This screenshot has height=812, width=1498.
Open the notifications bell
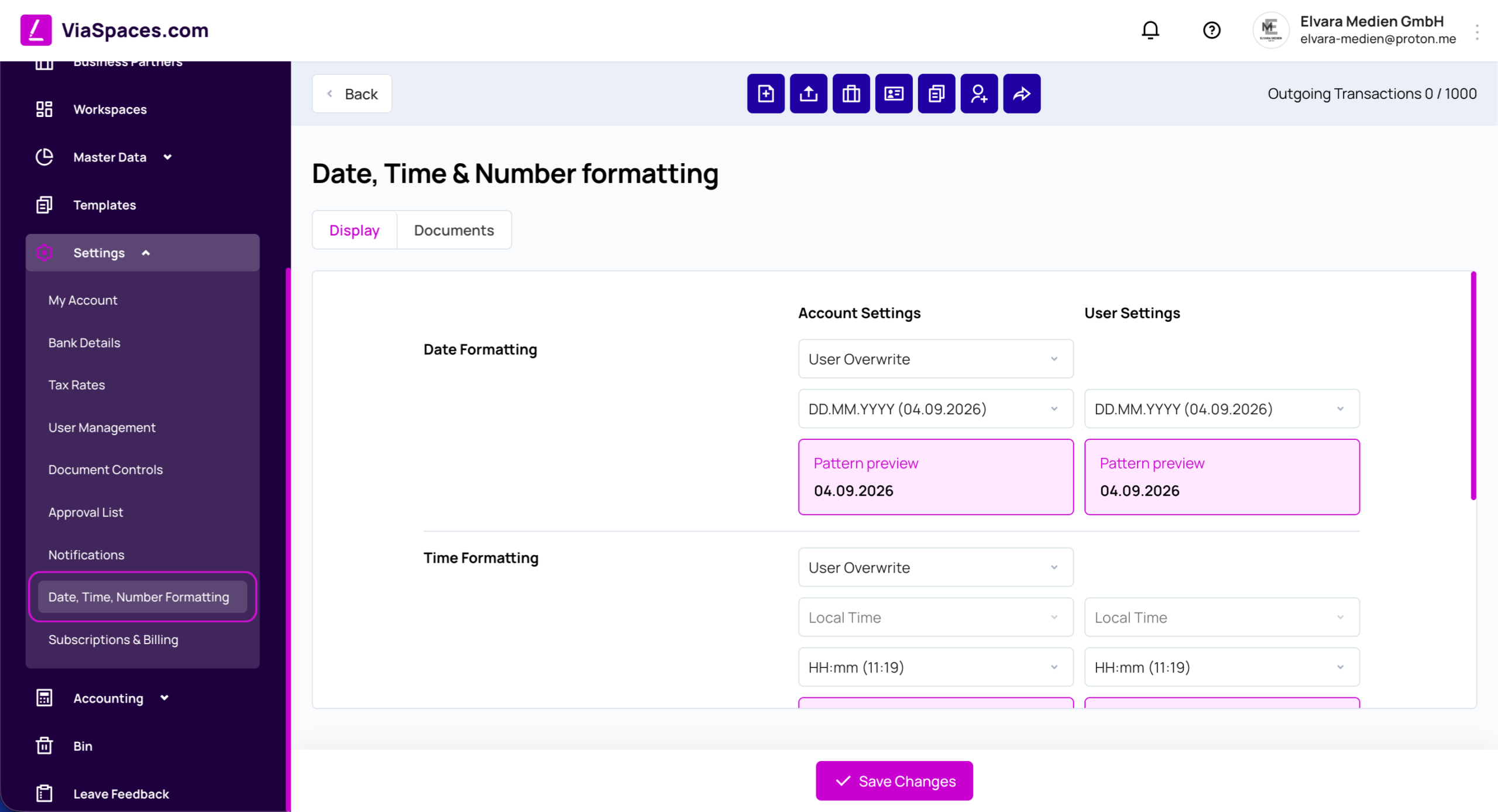[x=1150, y=30]
